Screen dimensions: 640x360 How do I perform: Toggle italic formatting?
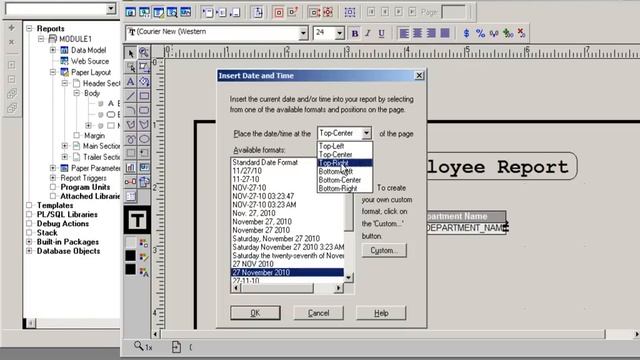pyautogui.click(x=368, y=33)
